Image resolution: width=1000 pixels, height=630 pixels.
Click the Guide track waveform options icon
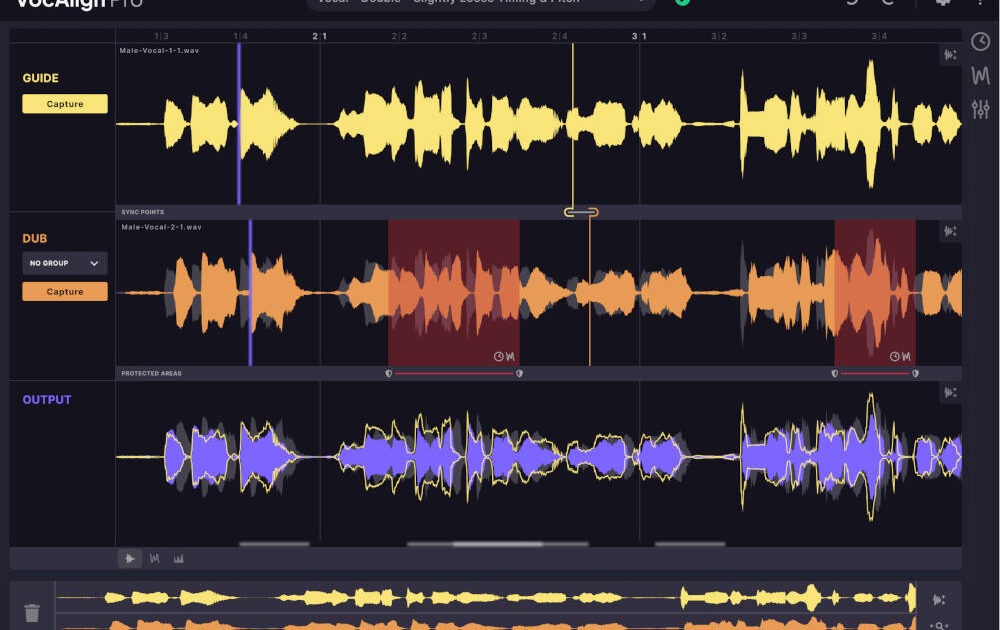(949, 55)
